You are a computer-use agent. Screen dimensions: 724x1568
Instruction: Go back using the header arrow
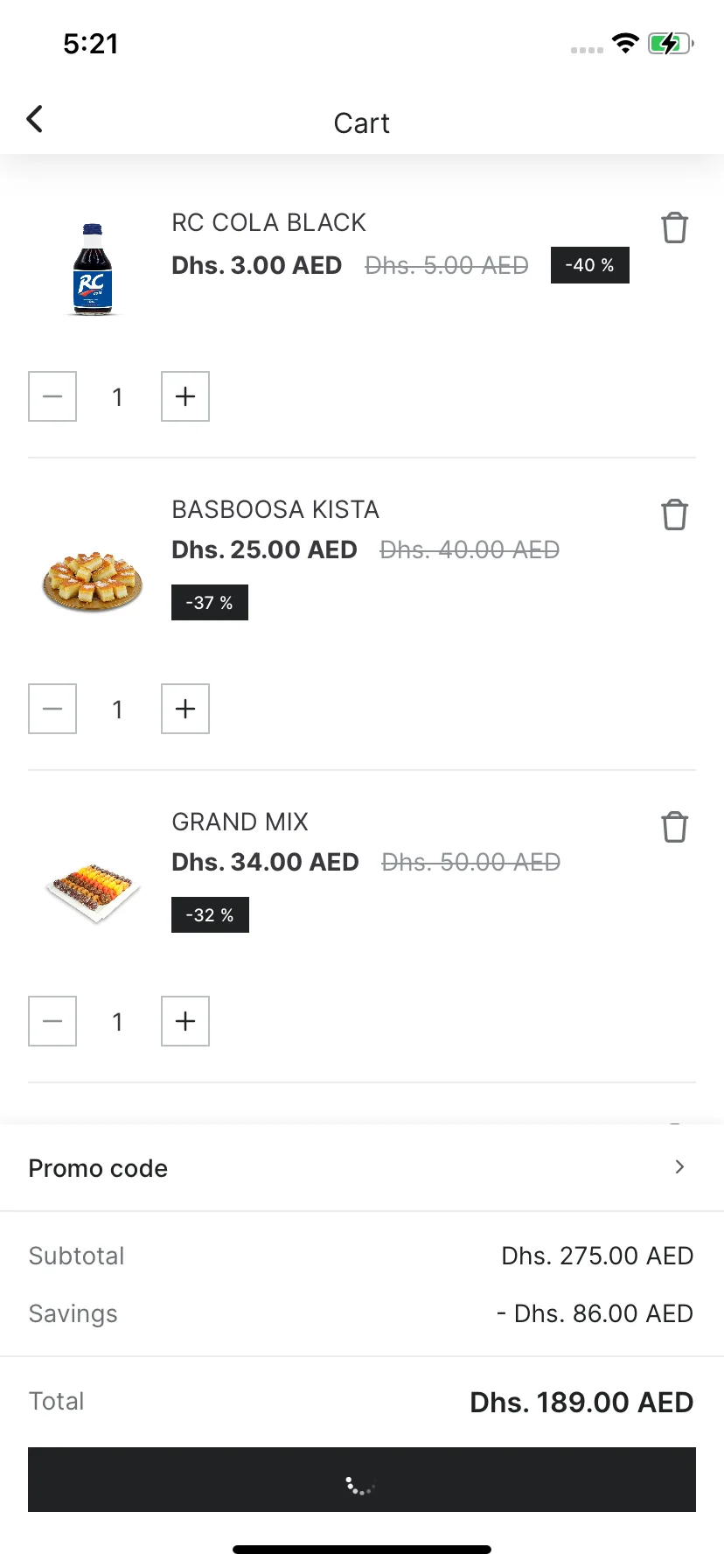(x=35, y=120)
